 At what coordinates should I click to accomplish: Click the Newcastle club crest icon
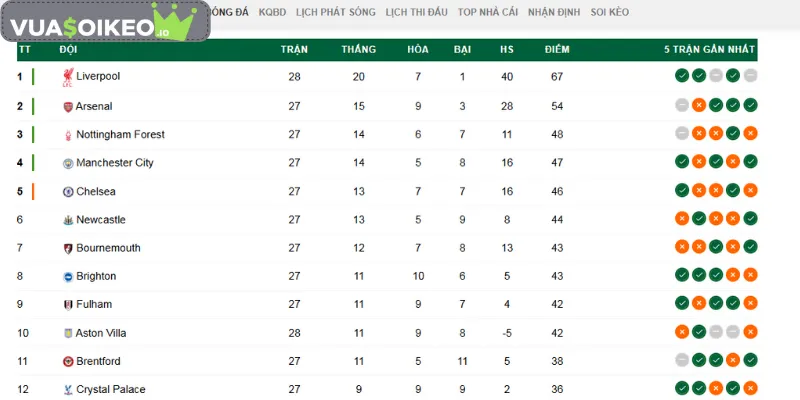tap(68, 220)
